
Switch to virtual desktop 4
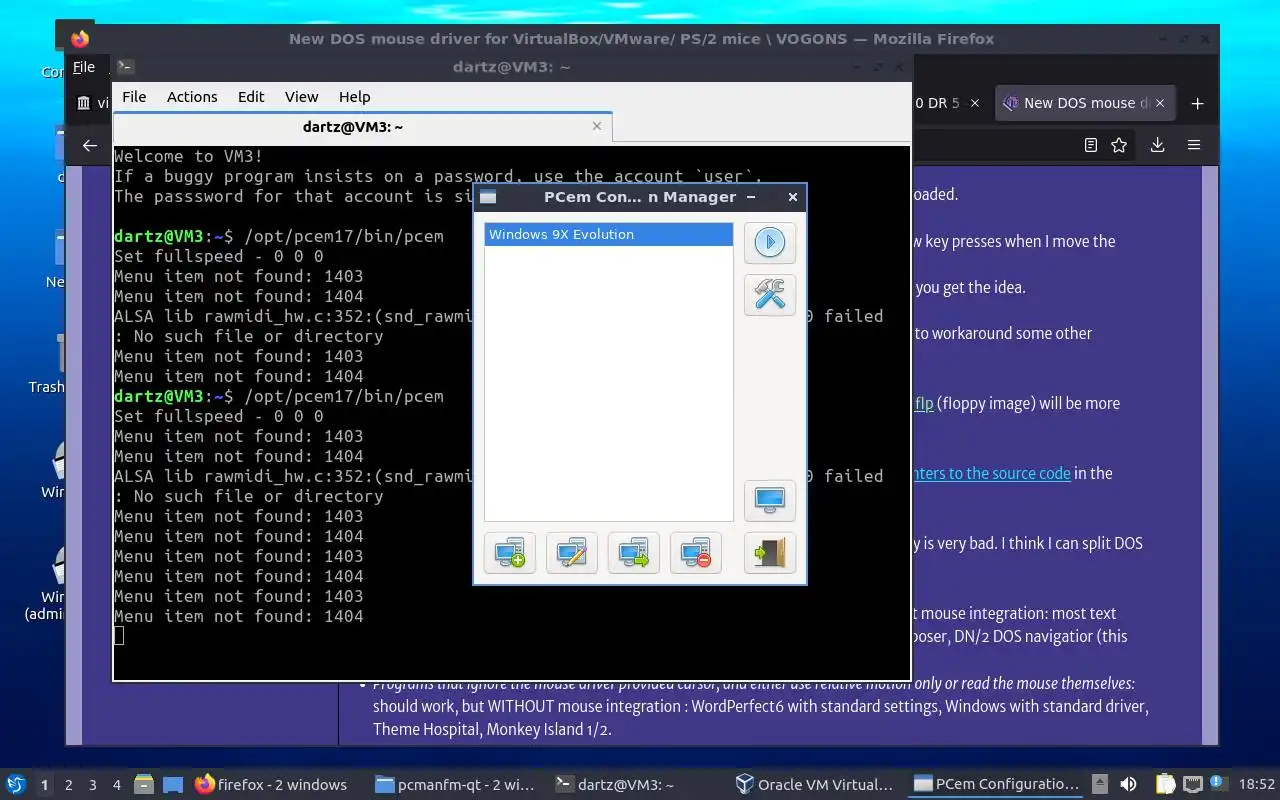click(x=117, y=785)
